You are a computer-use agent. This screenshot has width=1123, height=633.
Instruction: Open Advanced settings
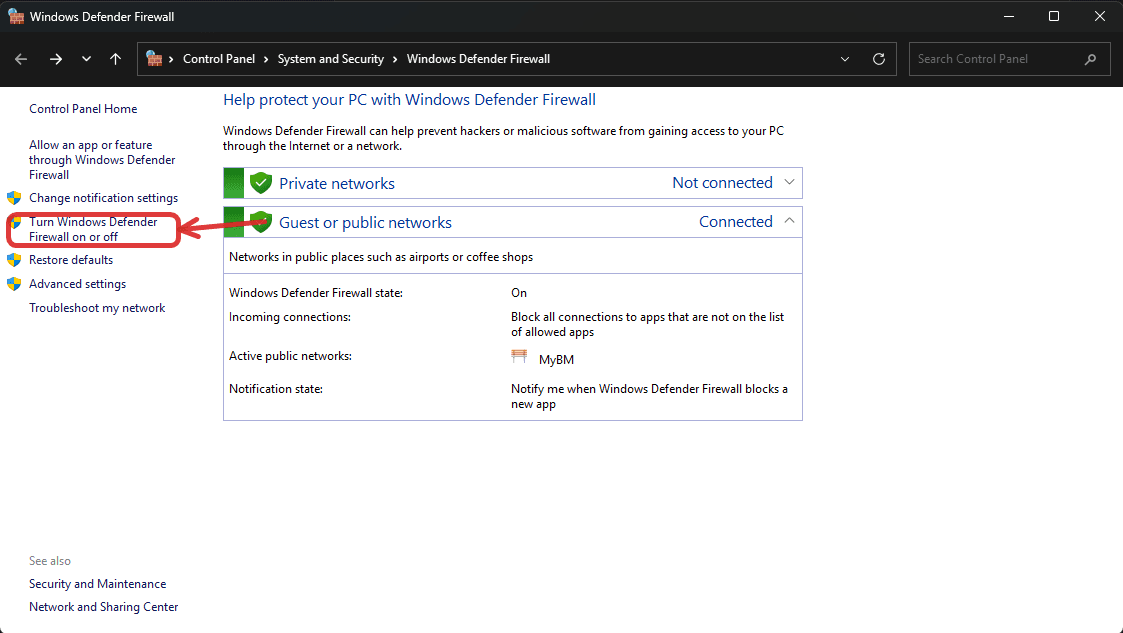click(77, 284)
